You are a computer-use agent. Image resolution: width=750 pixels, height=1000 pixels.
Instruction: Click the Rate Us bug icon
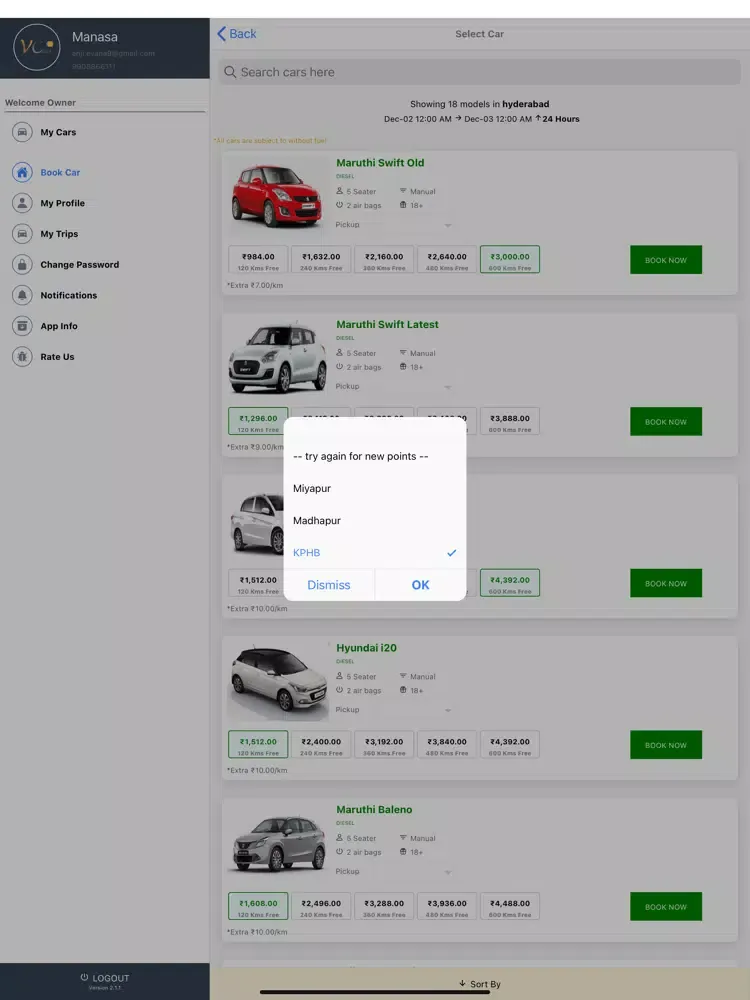tap(22, 357)
